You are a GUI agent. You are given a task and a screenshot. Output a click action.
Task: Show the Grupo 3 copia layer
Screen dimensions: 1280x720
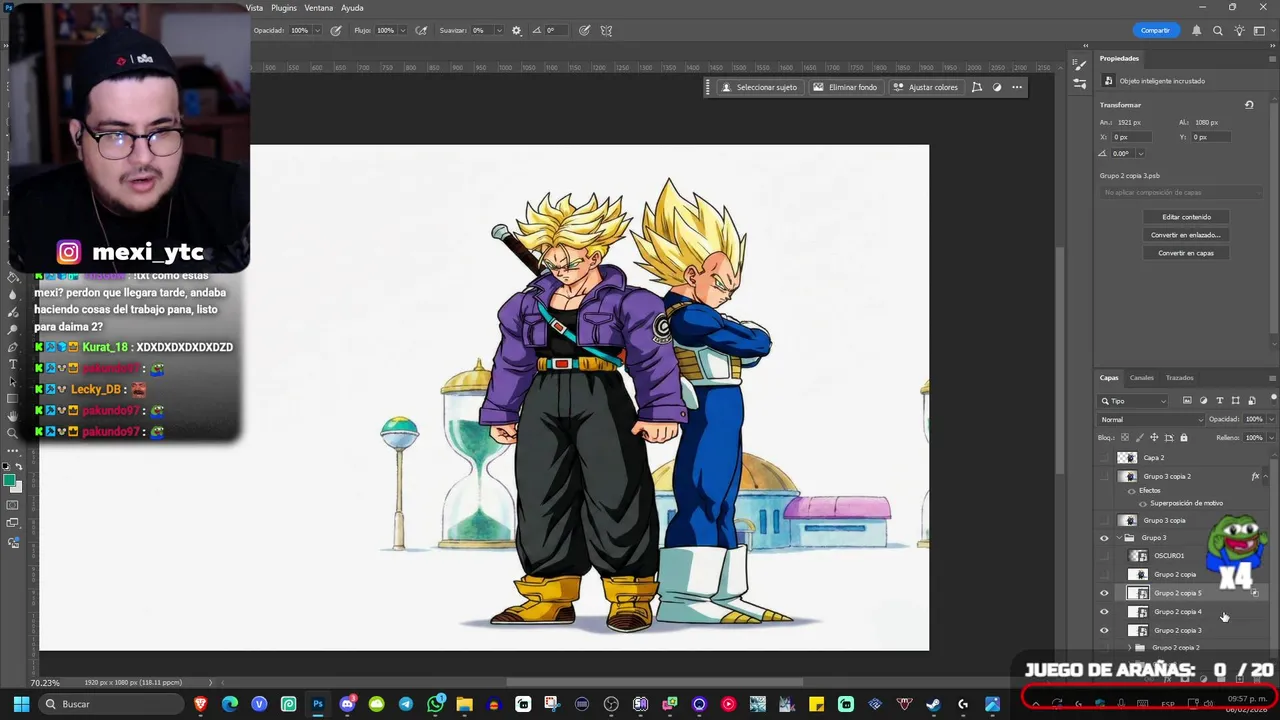1104,520
